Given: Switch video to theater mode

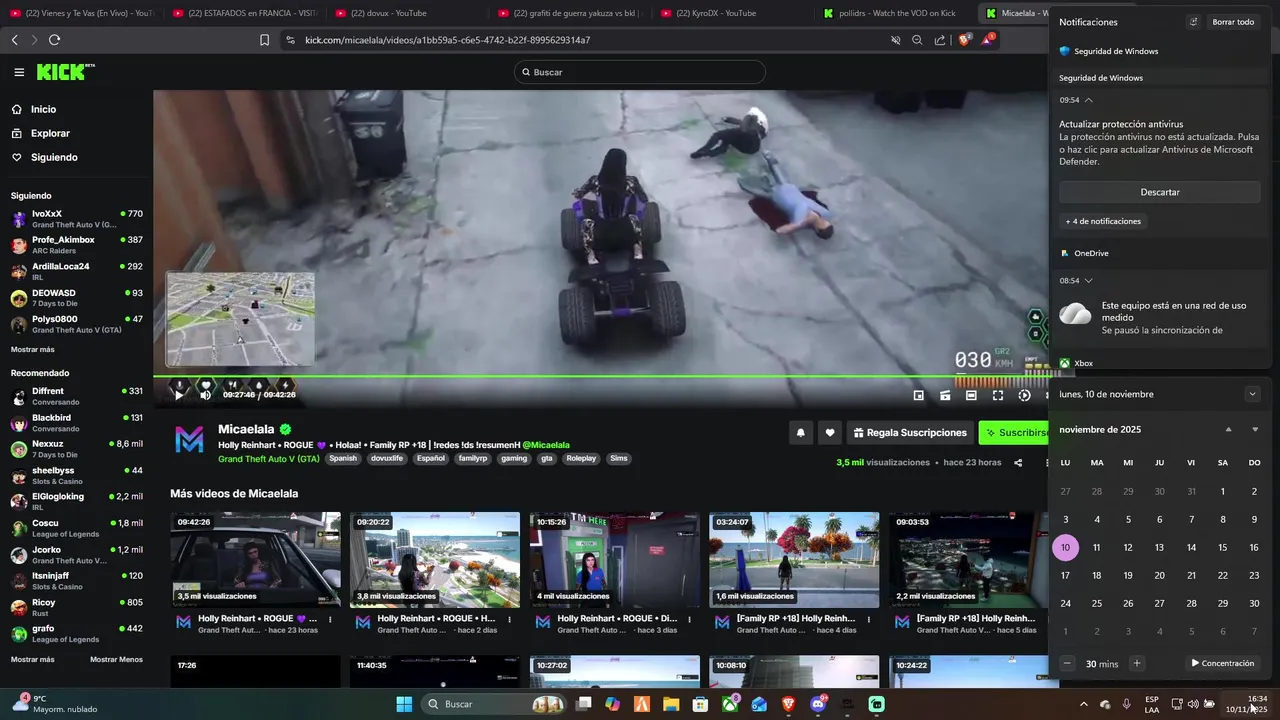Looking at the screenshot, I should 971,395.
